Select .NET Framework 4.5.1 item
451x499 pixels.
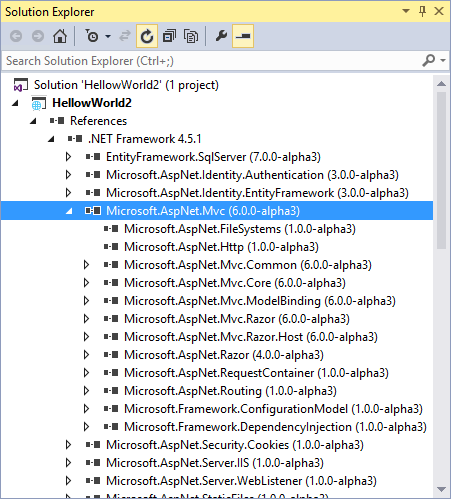[145, 139]
